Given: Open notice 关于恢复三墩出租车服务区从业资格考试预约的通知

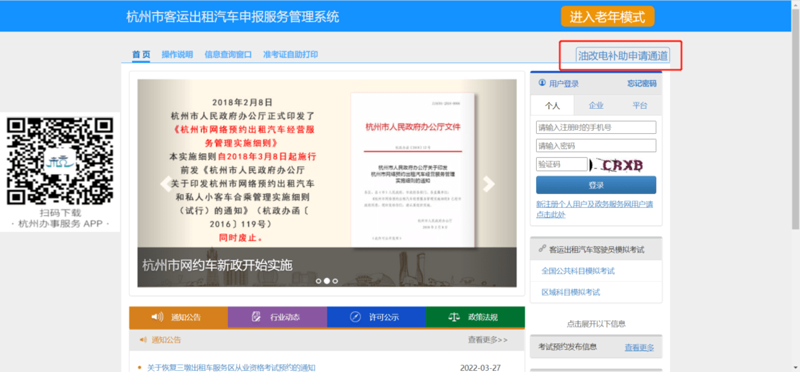Looking at the screenshot, I should click(x=231, y=367).
